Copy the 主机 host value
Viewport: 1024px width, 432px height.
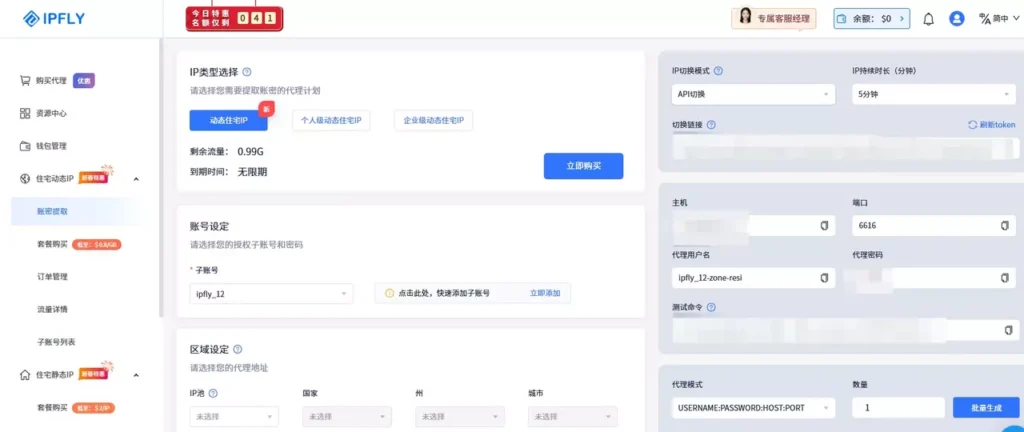pyautogui.click(x=824, y=225)
